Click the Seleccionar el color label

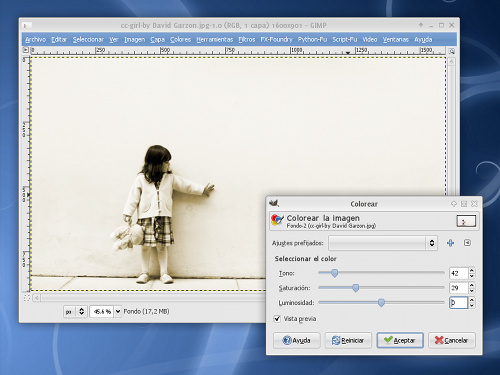click(305, 259)
